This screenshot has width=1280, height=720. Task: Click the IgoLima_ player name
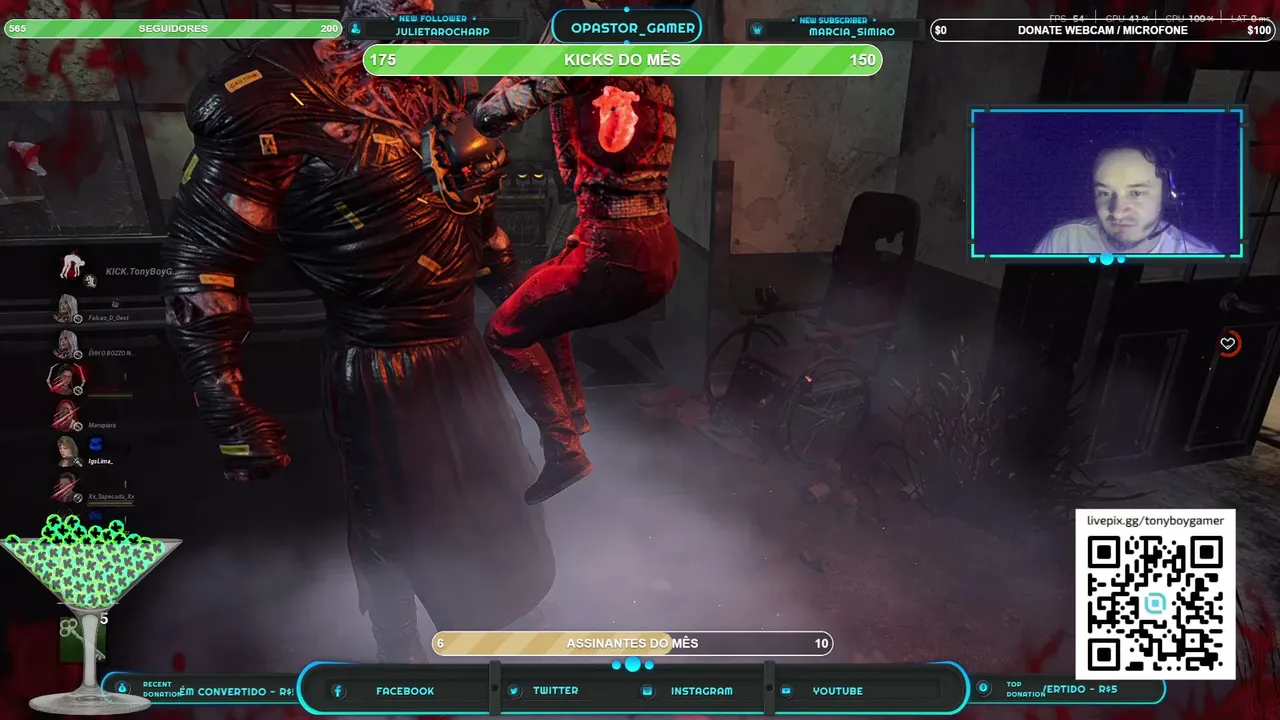pyautogui.click(x=100, y=461)
